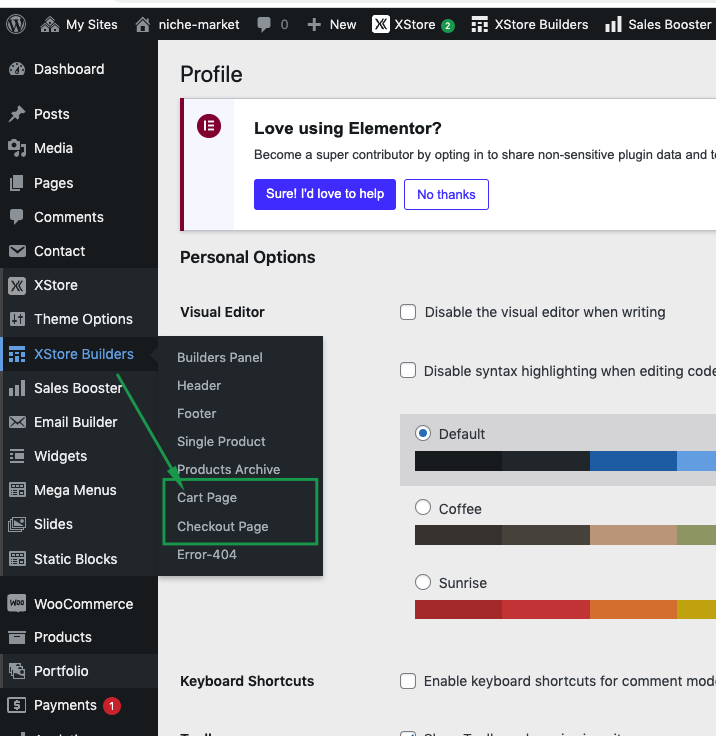Image resolution: width=716 pixels, height=736 pixels.
Task: Open Footer builder submenu item
Action: (197, 414)
